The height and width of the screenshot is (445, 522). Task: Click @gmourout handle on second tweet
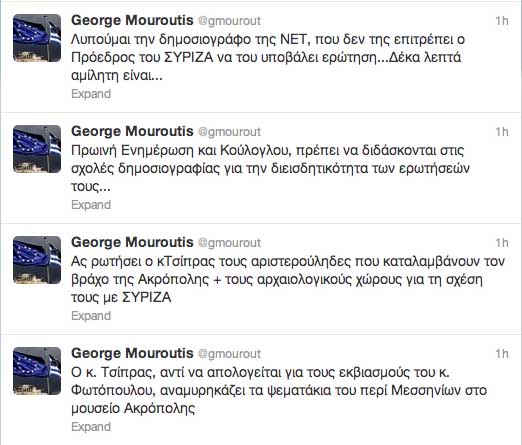tap(229, 132)
